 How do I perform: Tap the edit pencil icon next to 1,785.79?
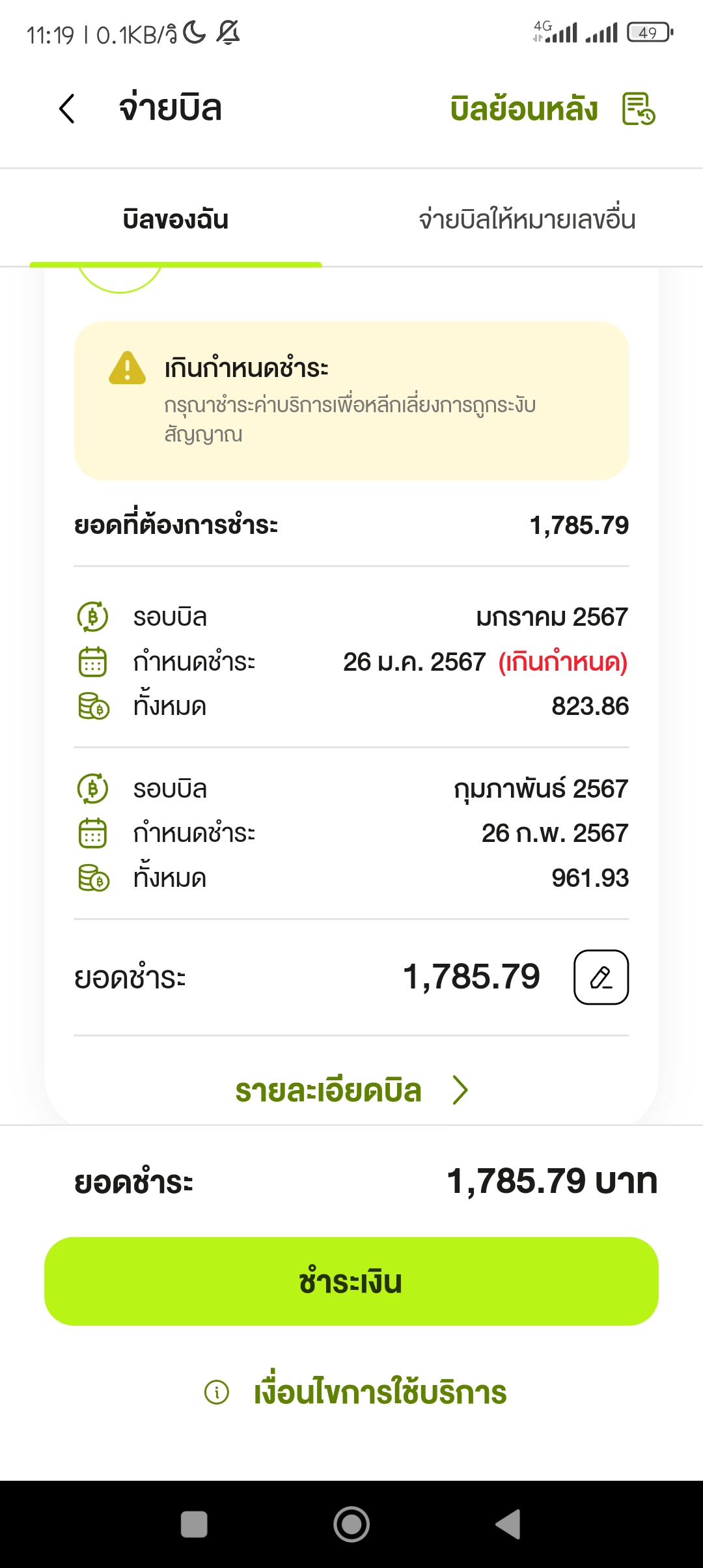tap(601, 977)
